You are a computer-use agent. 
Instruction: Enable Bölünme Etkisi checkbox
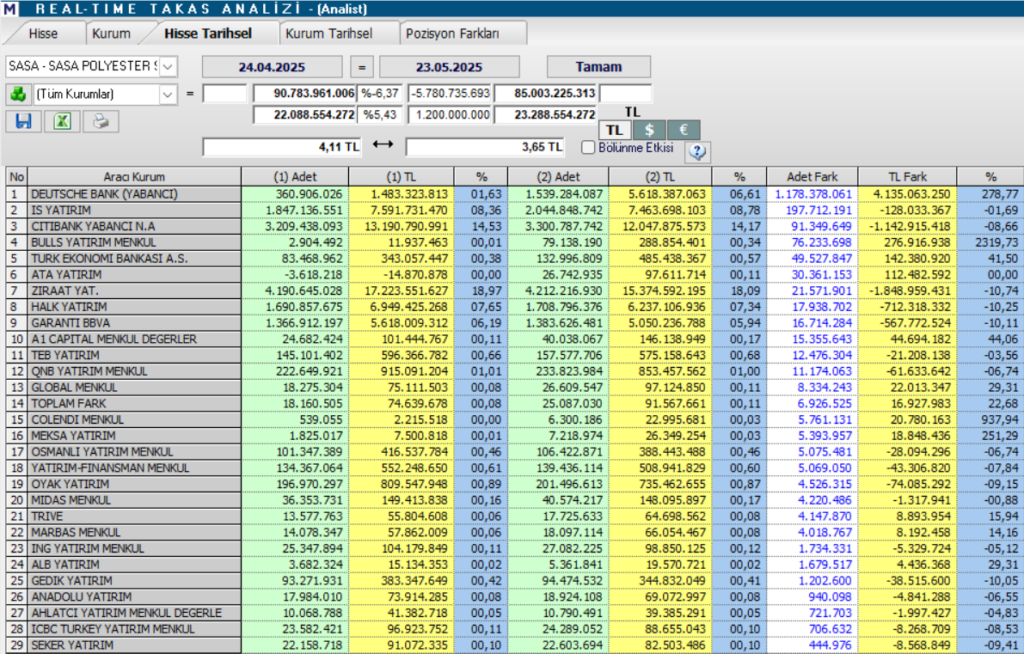click(588, 148)
